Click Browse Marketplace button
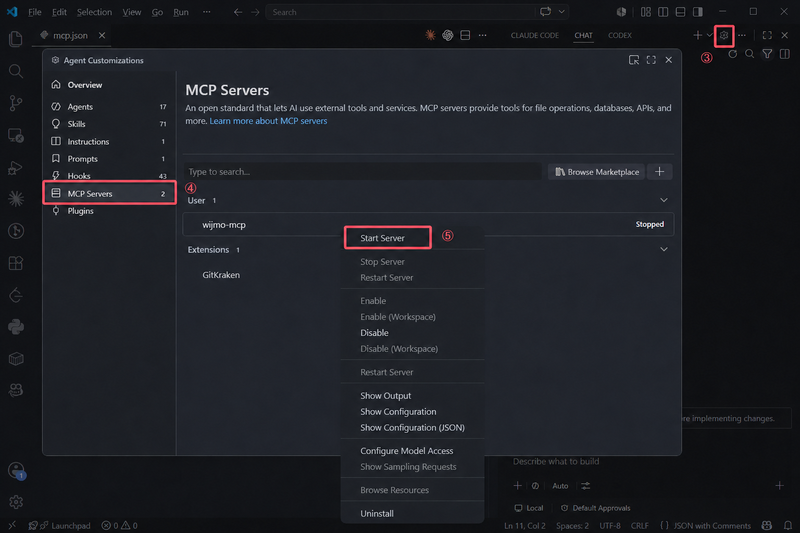 click(x=596, y=172)
